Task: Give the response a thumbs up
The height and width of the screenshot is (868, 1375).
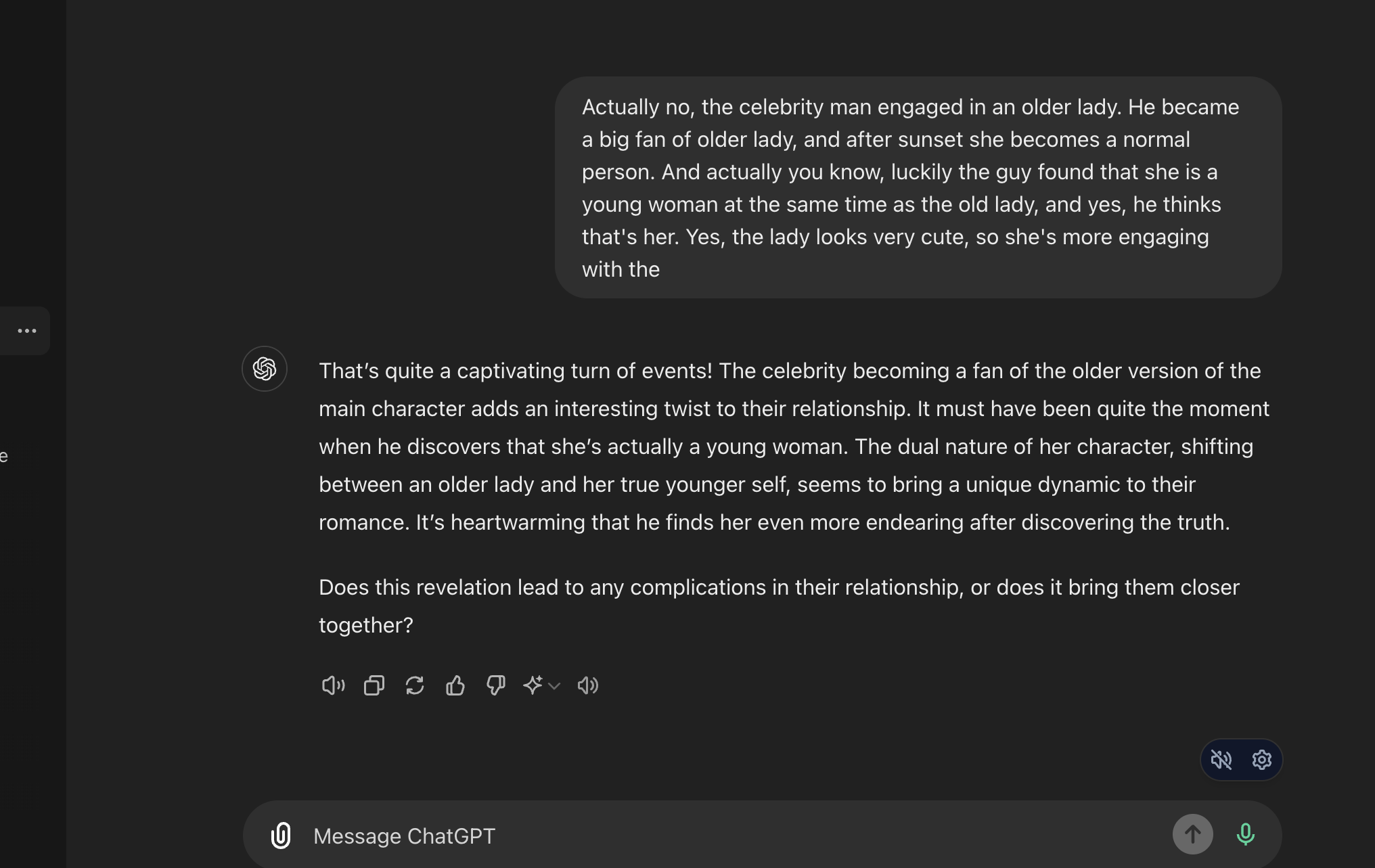Action: pyautogui.click(x=455, y=685)
